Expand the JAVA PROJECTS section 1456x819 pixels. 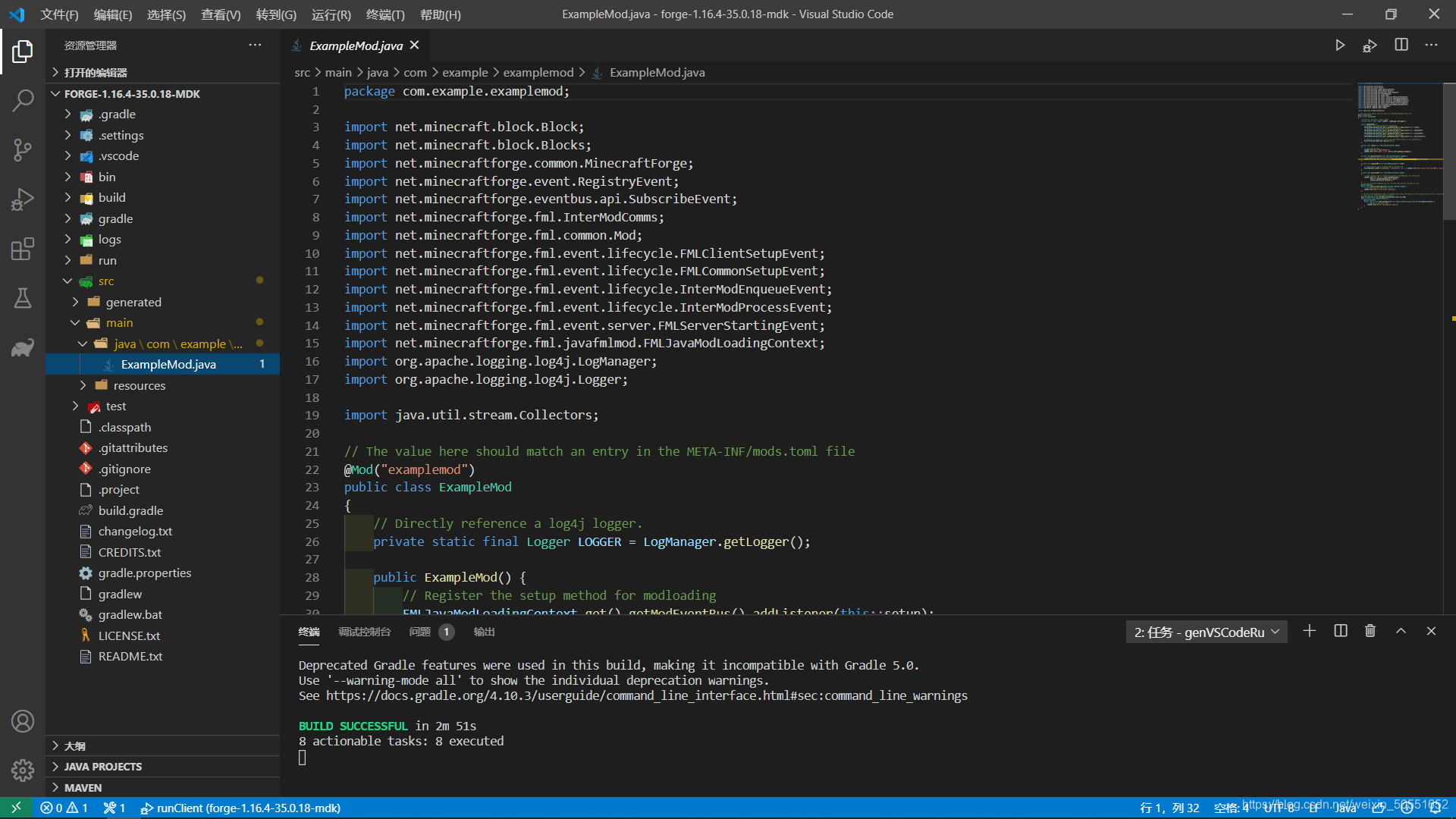point(103,767)
